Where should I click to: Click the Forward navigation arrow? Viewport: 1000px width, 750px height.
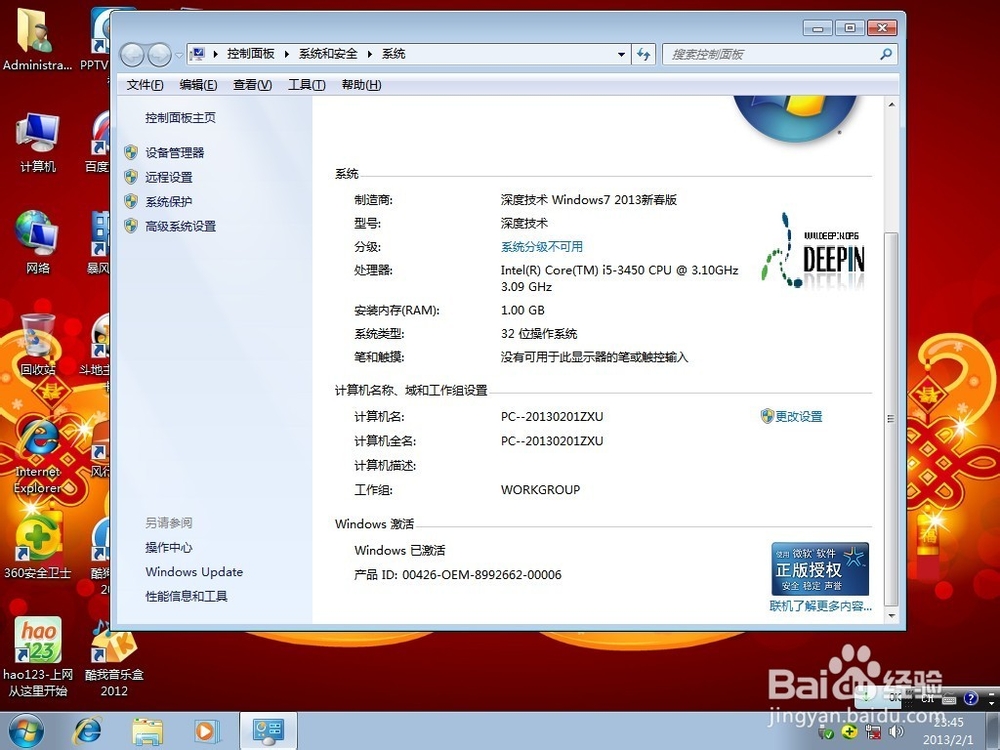coord(159,55)
